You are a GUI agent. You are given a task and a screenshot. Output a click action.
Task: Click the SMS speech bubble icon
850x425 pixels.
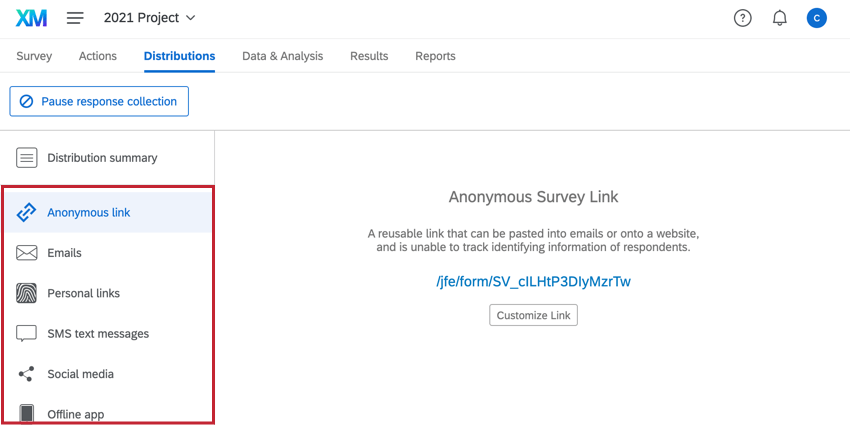27,334
